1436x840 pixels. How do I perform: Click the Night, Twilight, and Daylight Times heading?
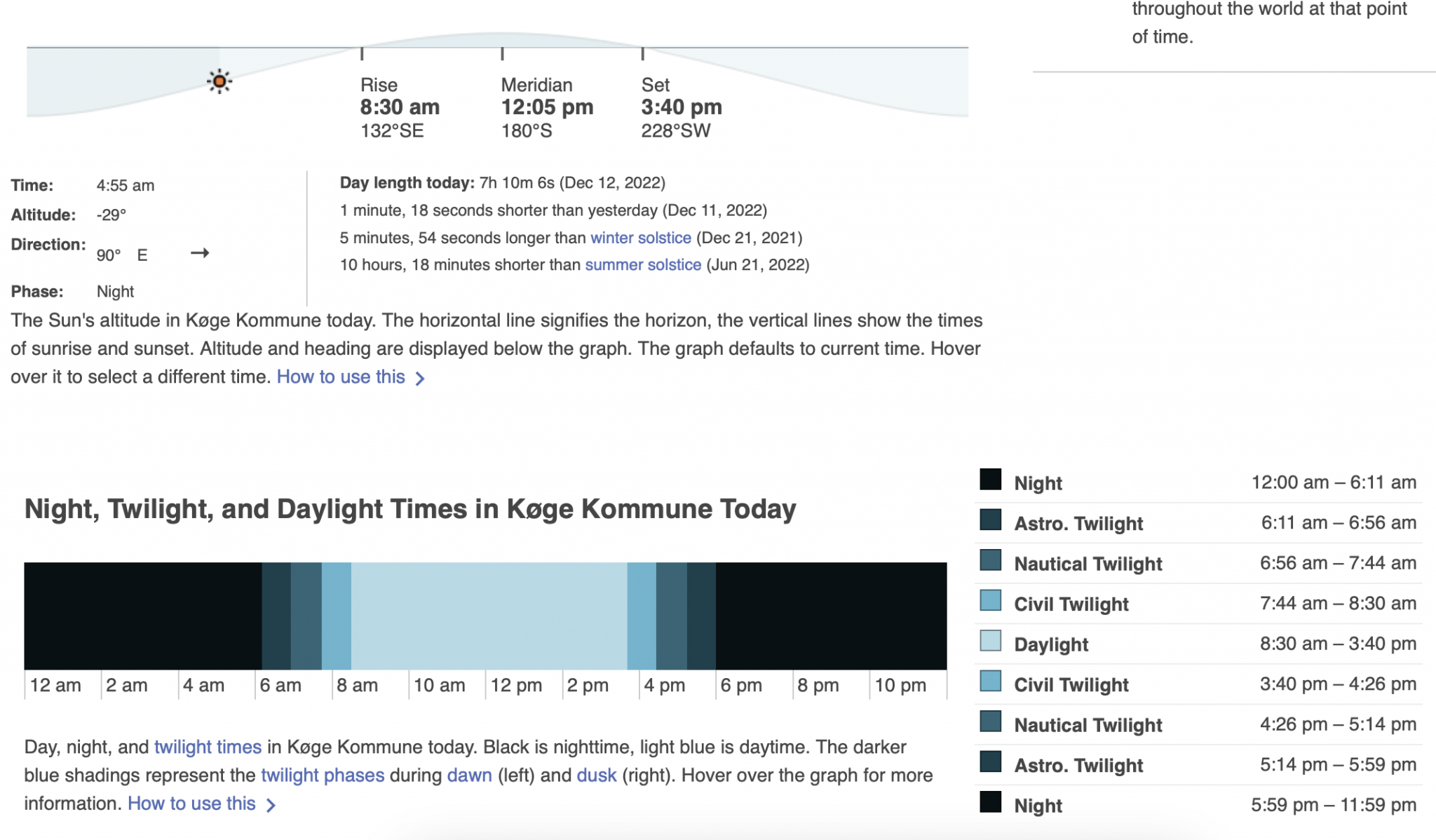(x=410, y=509)
